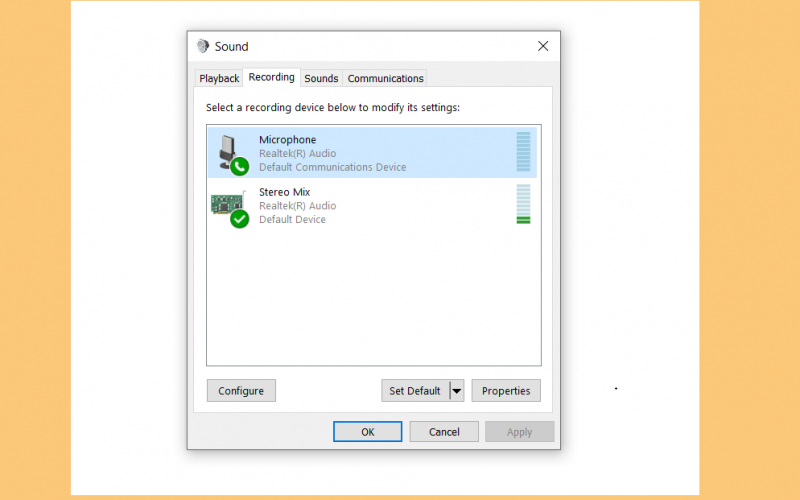The image size is (800, 500).
Task: Click the green checkmark badge on Stereo Mix
Action: 239,219
